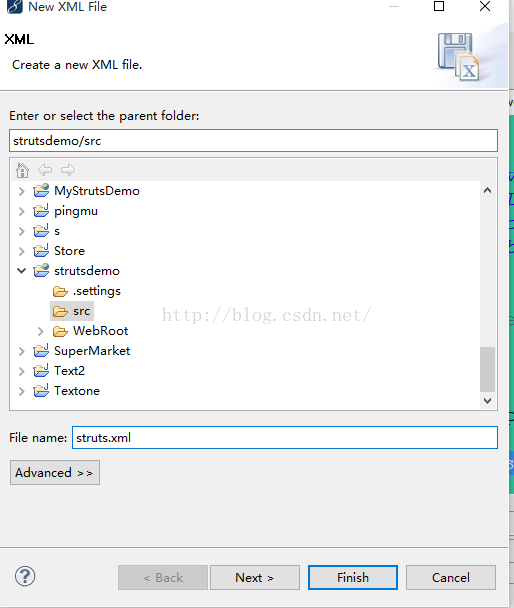Screen dimensions: 514x608
Task: Click the dialog's title bar application icon
Action: coord(15,7)
